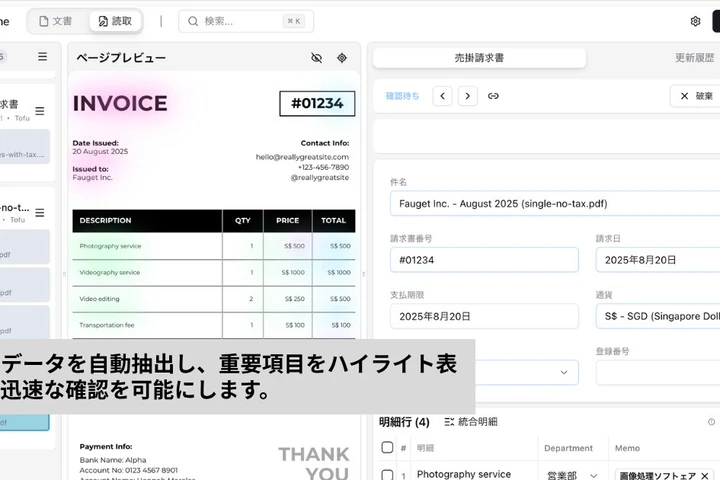Image resolution: width=720 pixels, height=480 pixels.
Task: Check the Photography service row checkbox
Action: pyautogui.click(x=387, y=474)
